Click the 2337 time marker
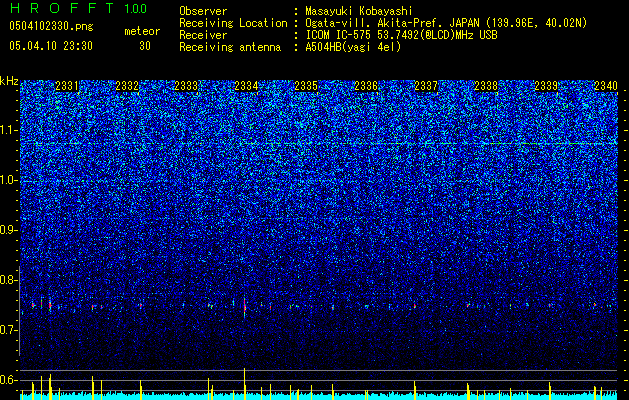 (x=426, y=86)
